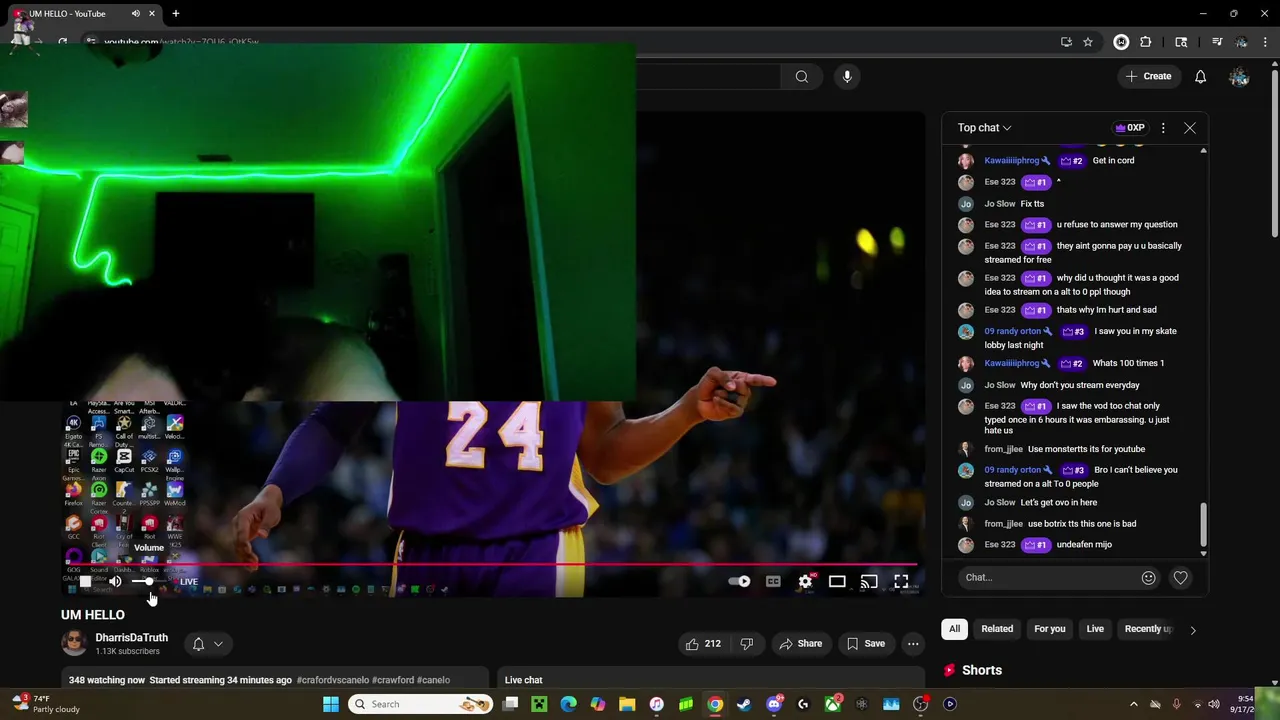Open more actions menu under the video
Screen dimensions: 1280x720
point(913,644)
